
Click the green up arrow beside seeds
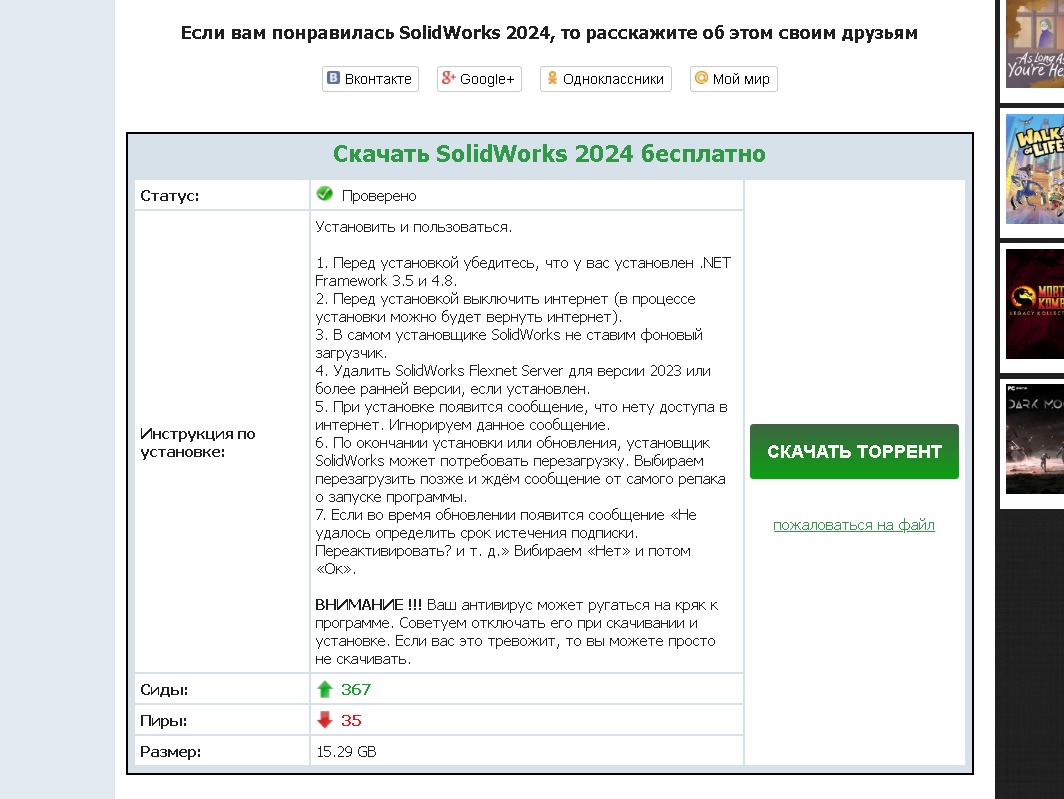(324, 689)
